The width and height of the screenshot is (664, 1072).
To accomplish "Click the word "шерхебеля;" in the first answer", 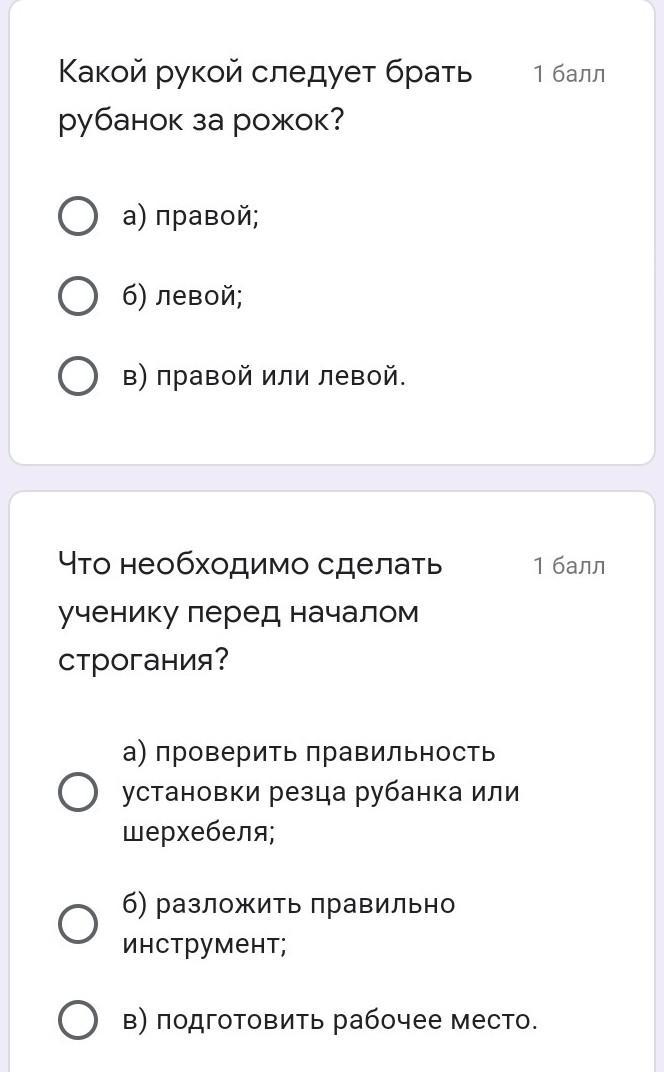I will [198, 832].
